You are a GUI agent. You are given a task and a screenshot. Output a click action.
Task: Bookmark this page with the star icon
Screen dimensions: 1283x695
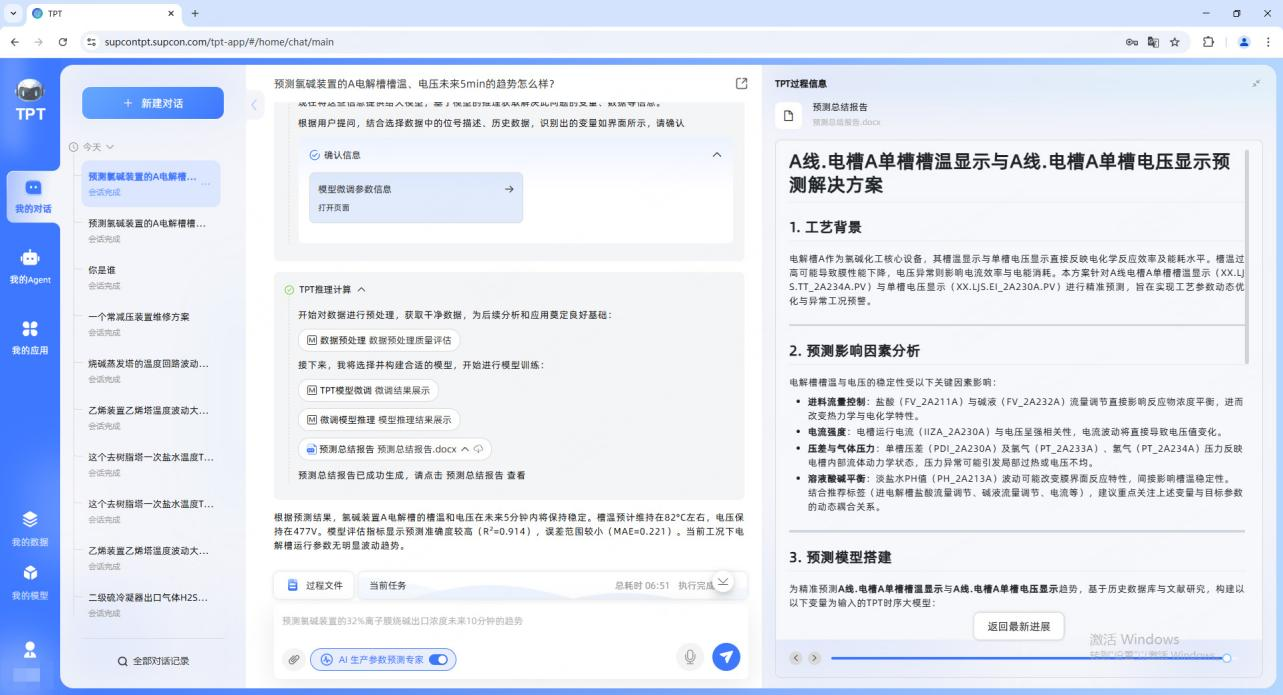pyautogui.click(x=1174, y=42)
